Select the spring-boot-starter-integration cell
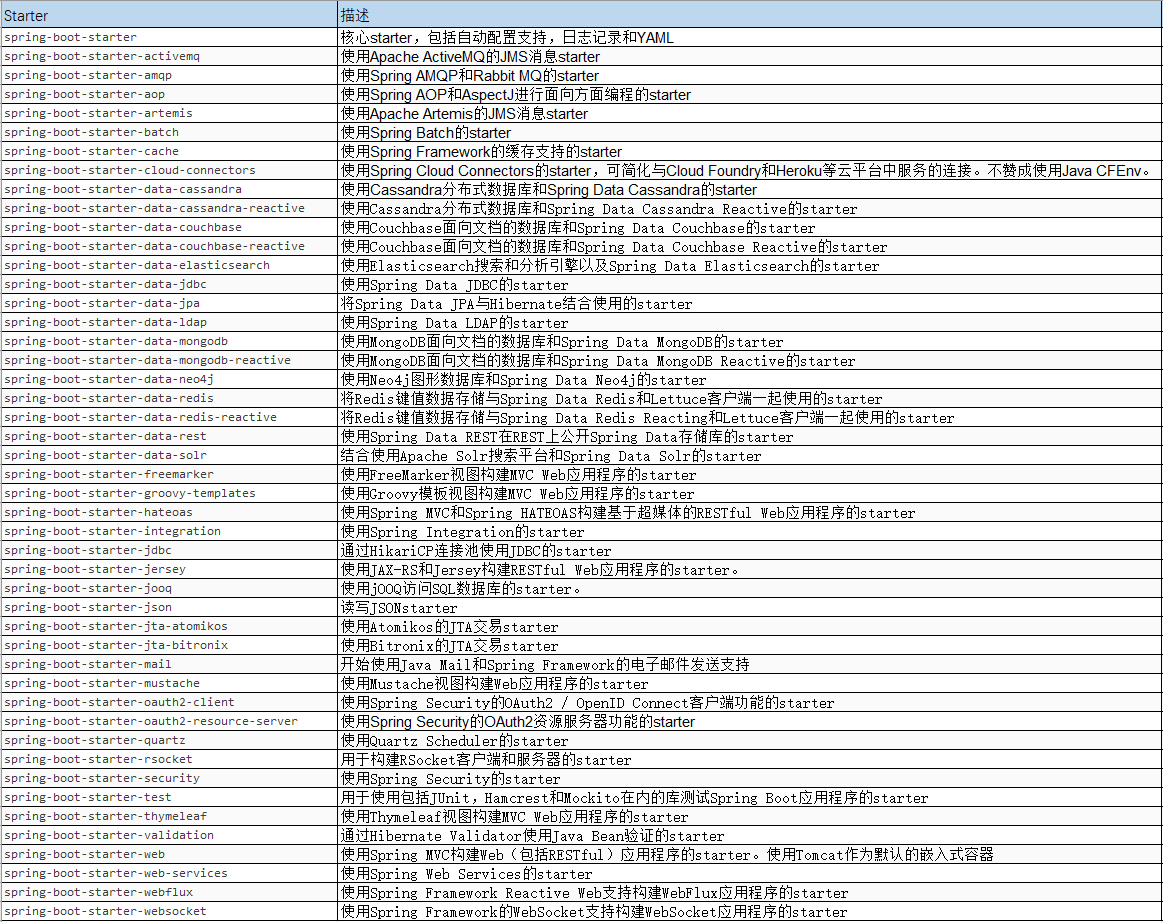 (x=169, y=532)
